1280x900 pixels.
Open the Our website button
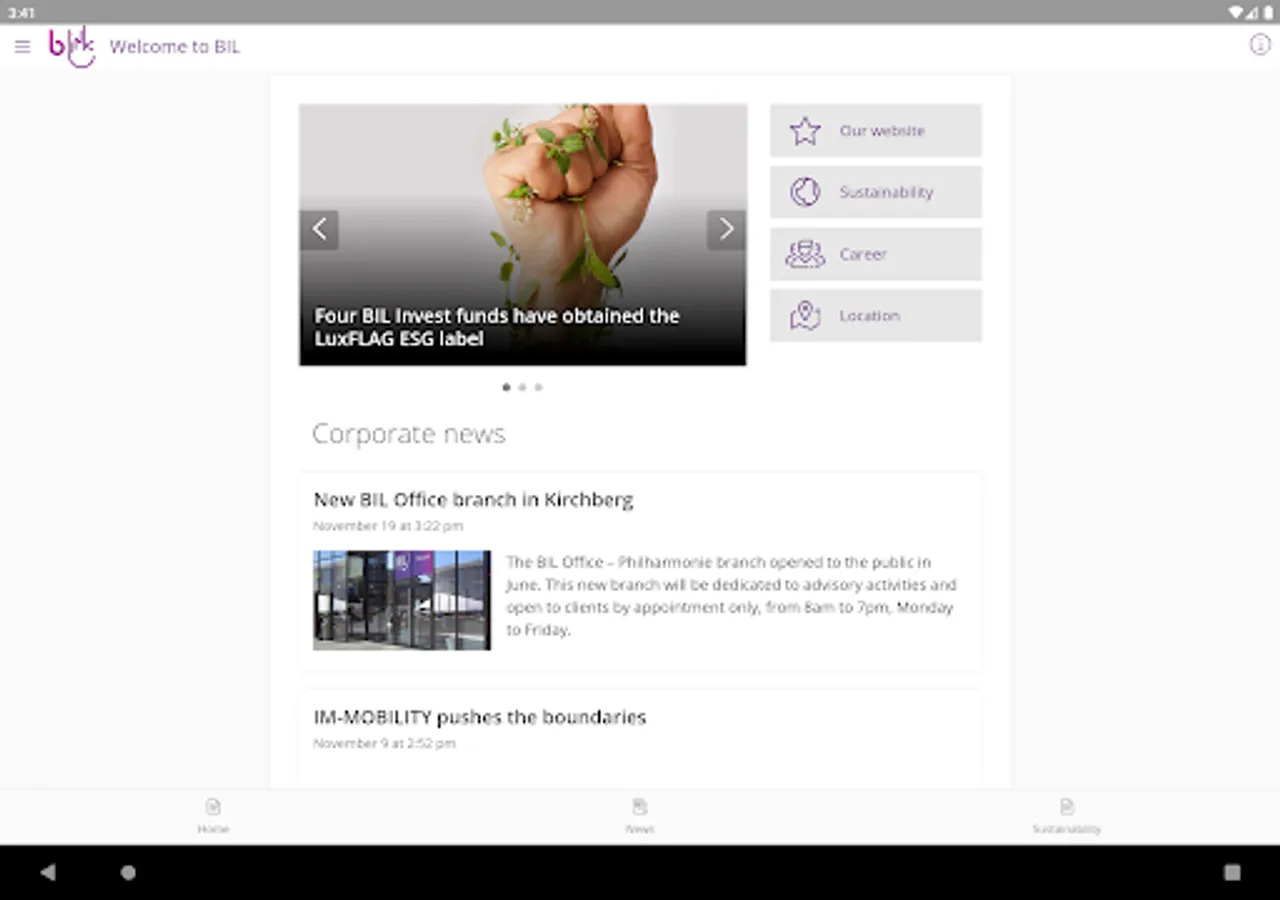tap(876, 131)
